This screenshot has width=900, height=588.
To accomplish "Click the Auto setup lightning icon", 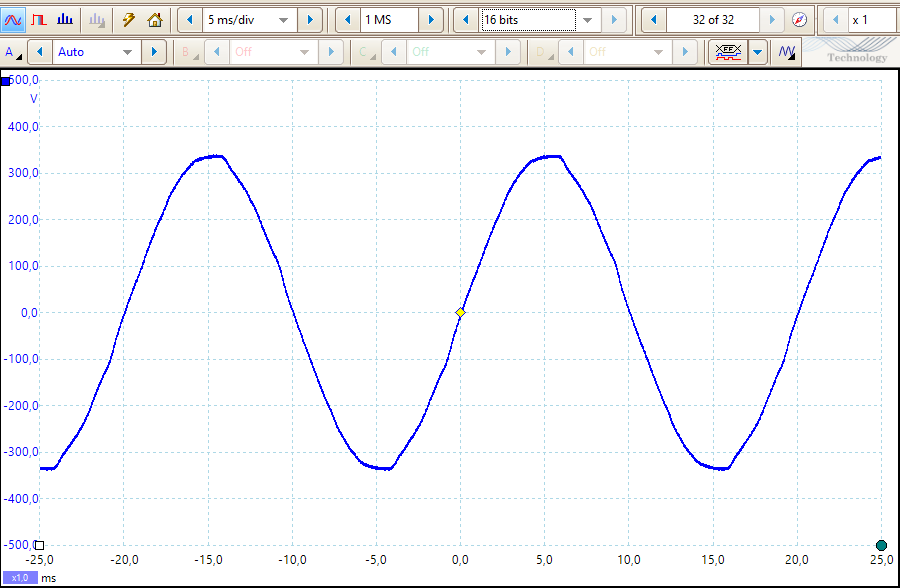I will [x=128, y=19].
